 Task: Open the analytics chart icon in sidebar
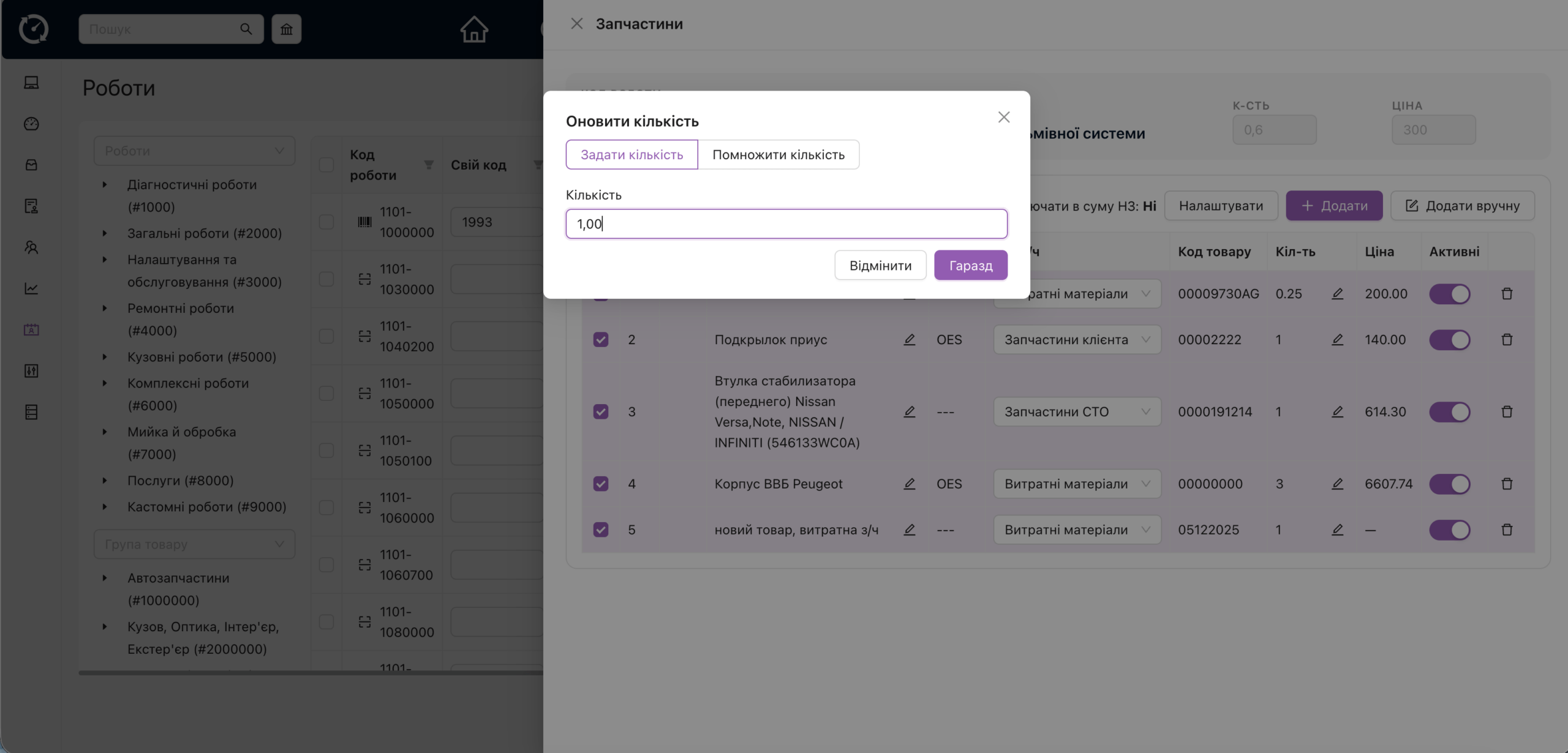coord(31,288)
